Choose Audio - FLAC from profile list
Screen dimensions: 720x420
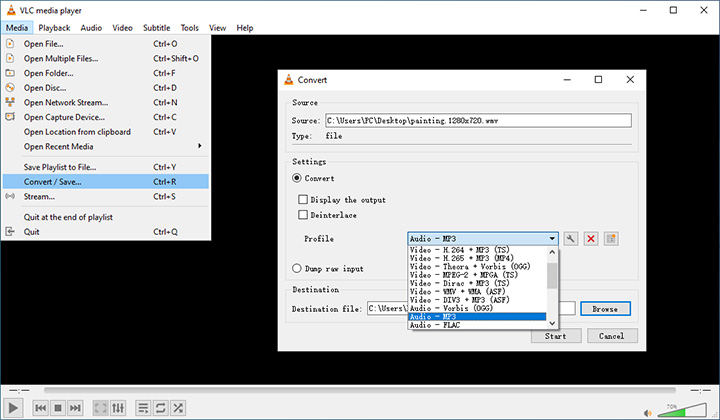point(476,325)
